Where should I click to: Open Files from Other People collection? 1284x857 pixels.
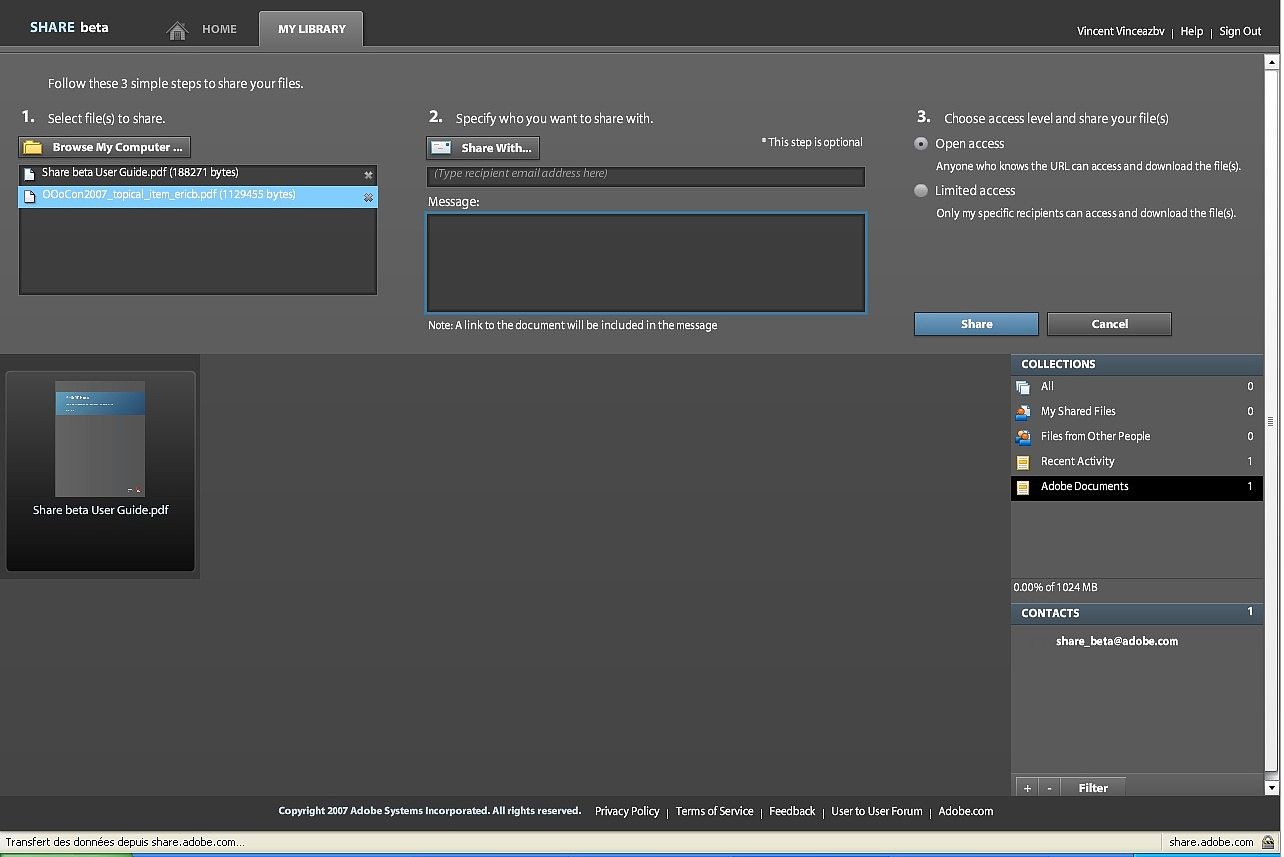click(1137, 436)
